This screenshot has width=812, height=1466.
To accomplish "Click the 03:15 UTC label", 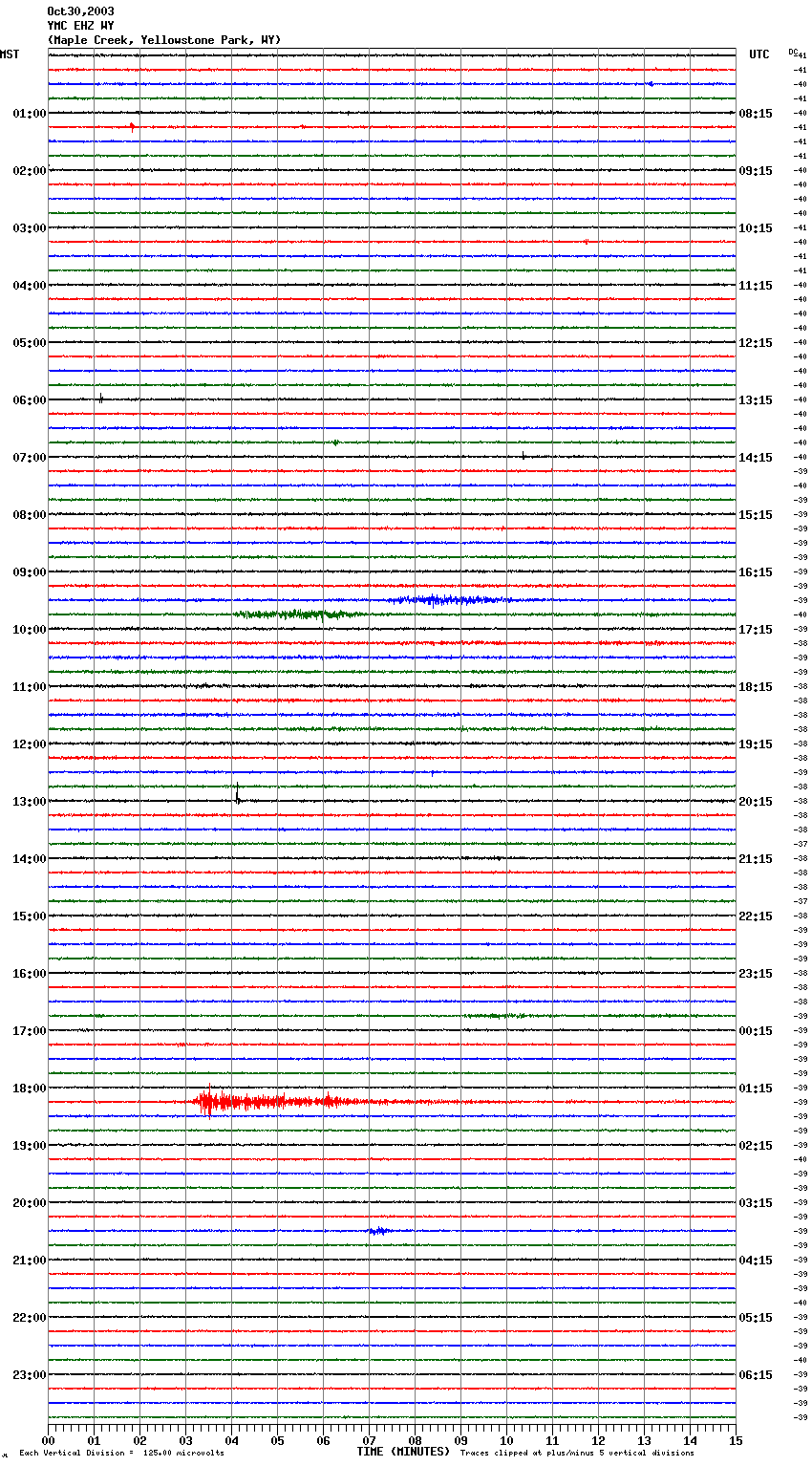I will (x=756, y=1203).
